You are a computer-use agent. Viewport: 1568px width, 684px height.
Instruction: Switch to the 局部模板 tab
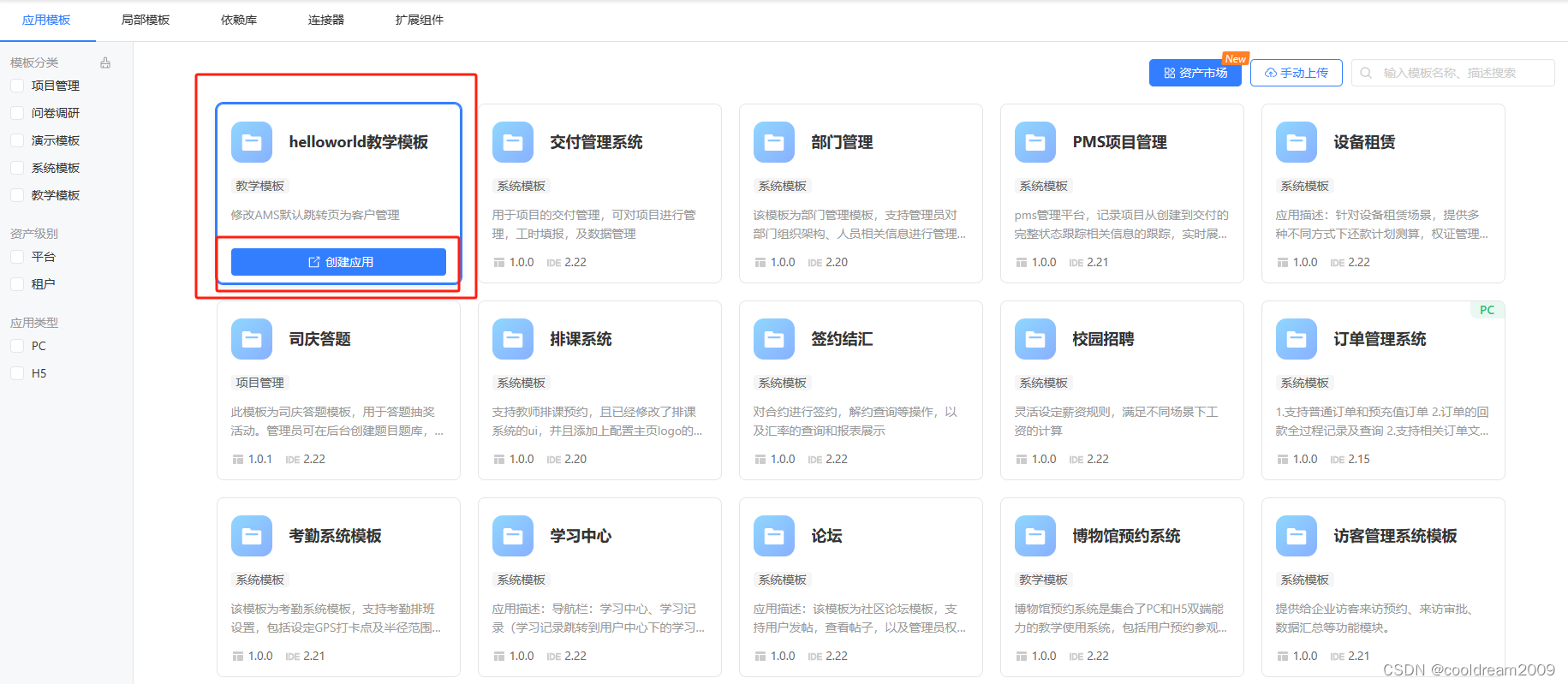[146, 20]
